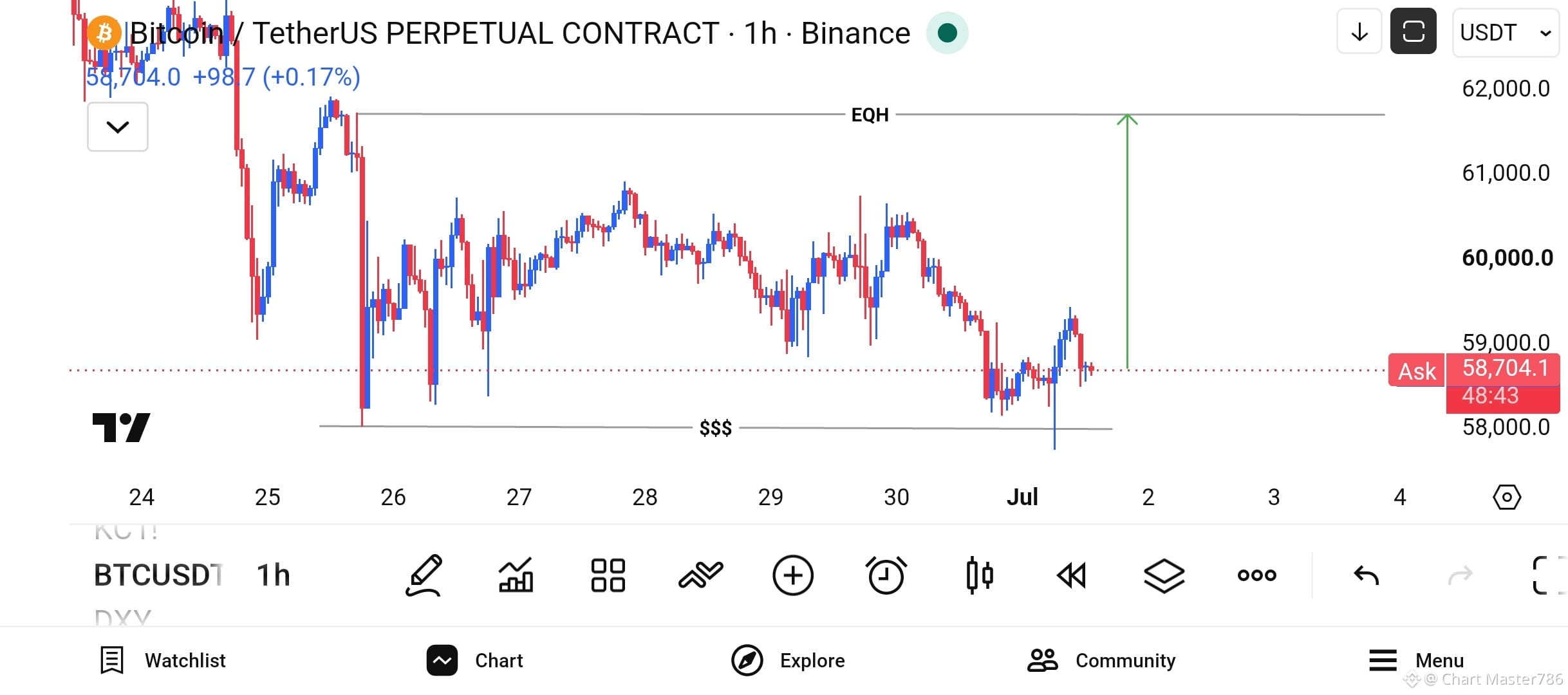Select the pencil drawing tool
The width and height of the screenshot is (1568, 695).
pos(424,575)
